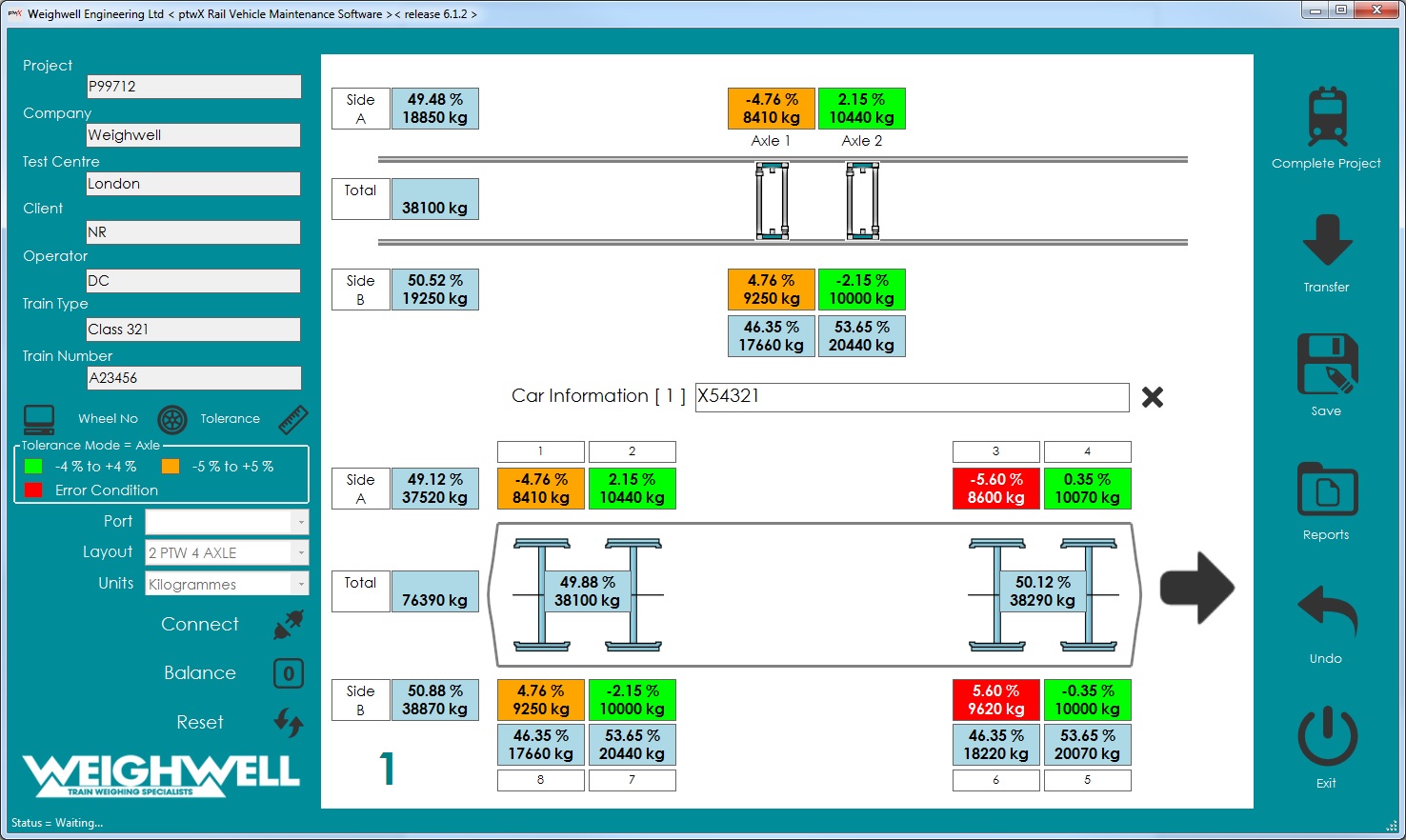Click the Complete Project label
Screen dimensions: 1406x840
pos(1326,164)
